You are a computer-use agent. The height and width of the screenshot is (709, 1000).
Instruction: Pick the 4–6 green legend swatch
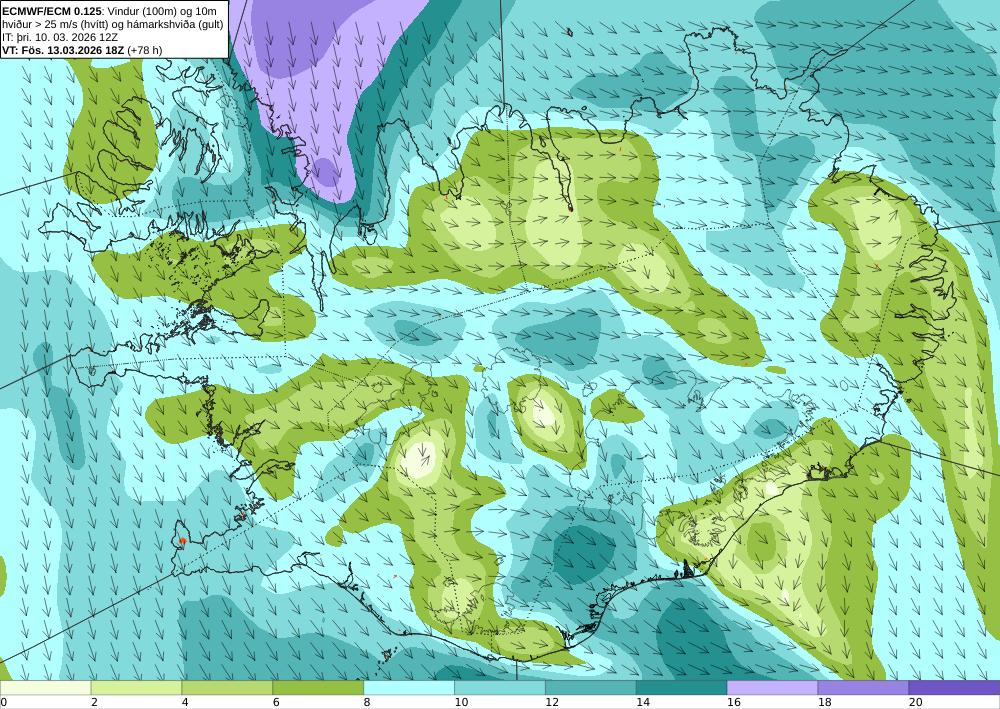point(227,688)
